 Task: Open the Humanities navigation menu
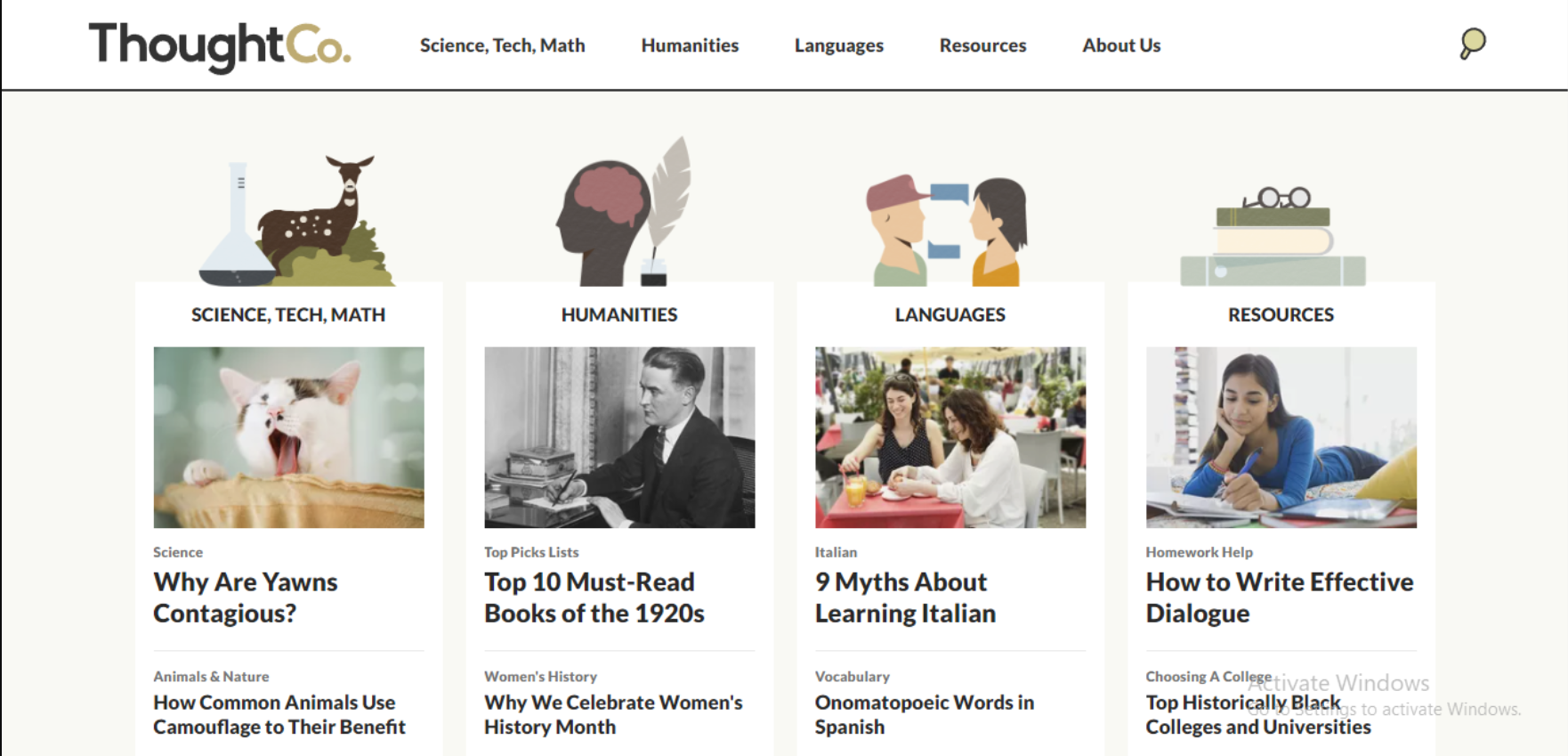[x=690, y=45]
